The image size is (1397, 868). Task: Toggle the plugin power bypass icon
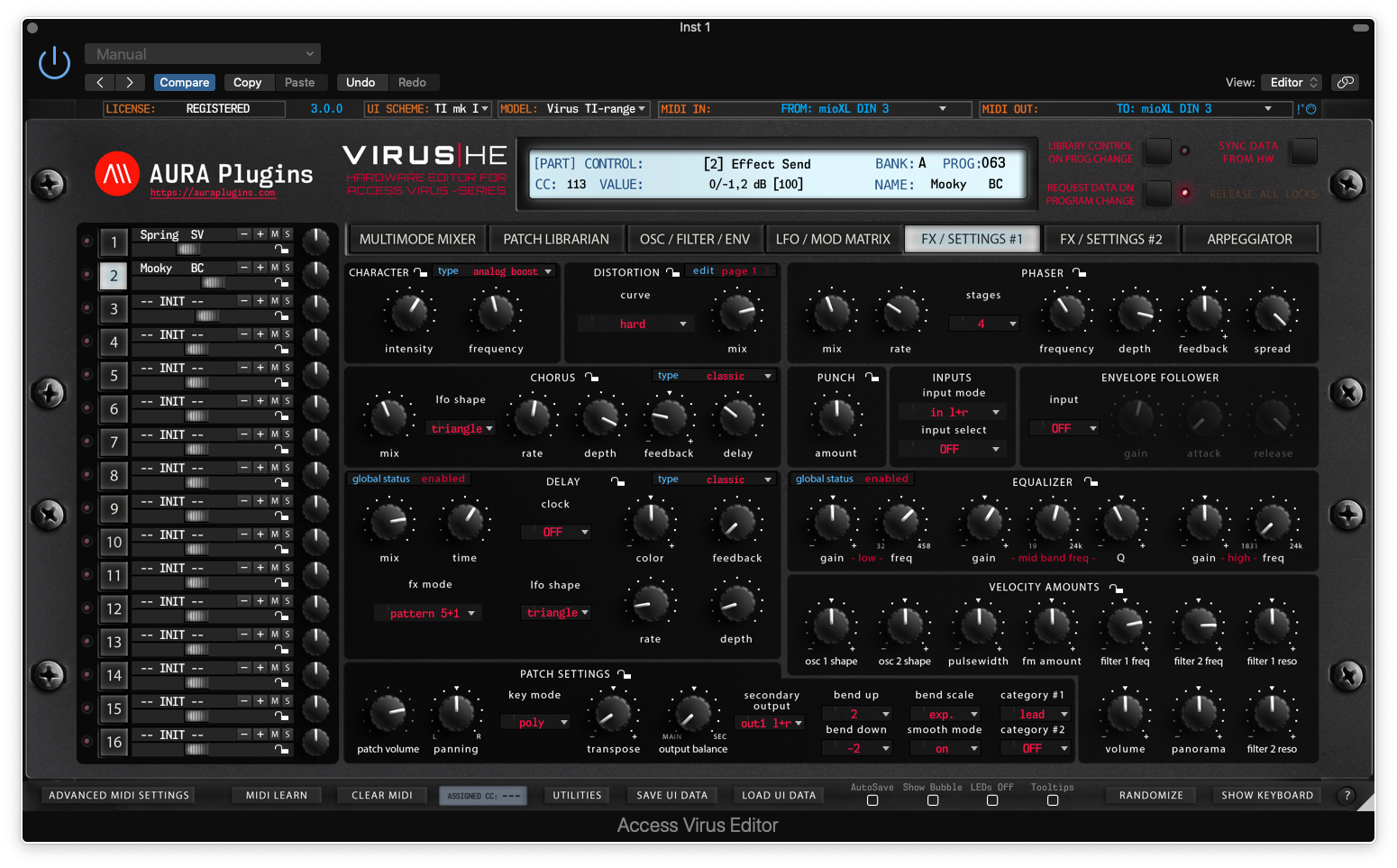[x=54, y=63]
